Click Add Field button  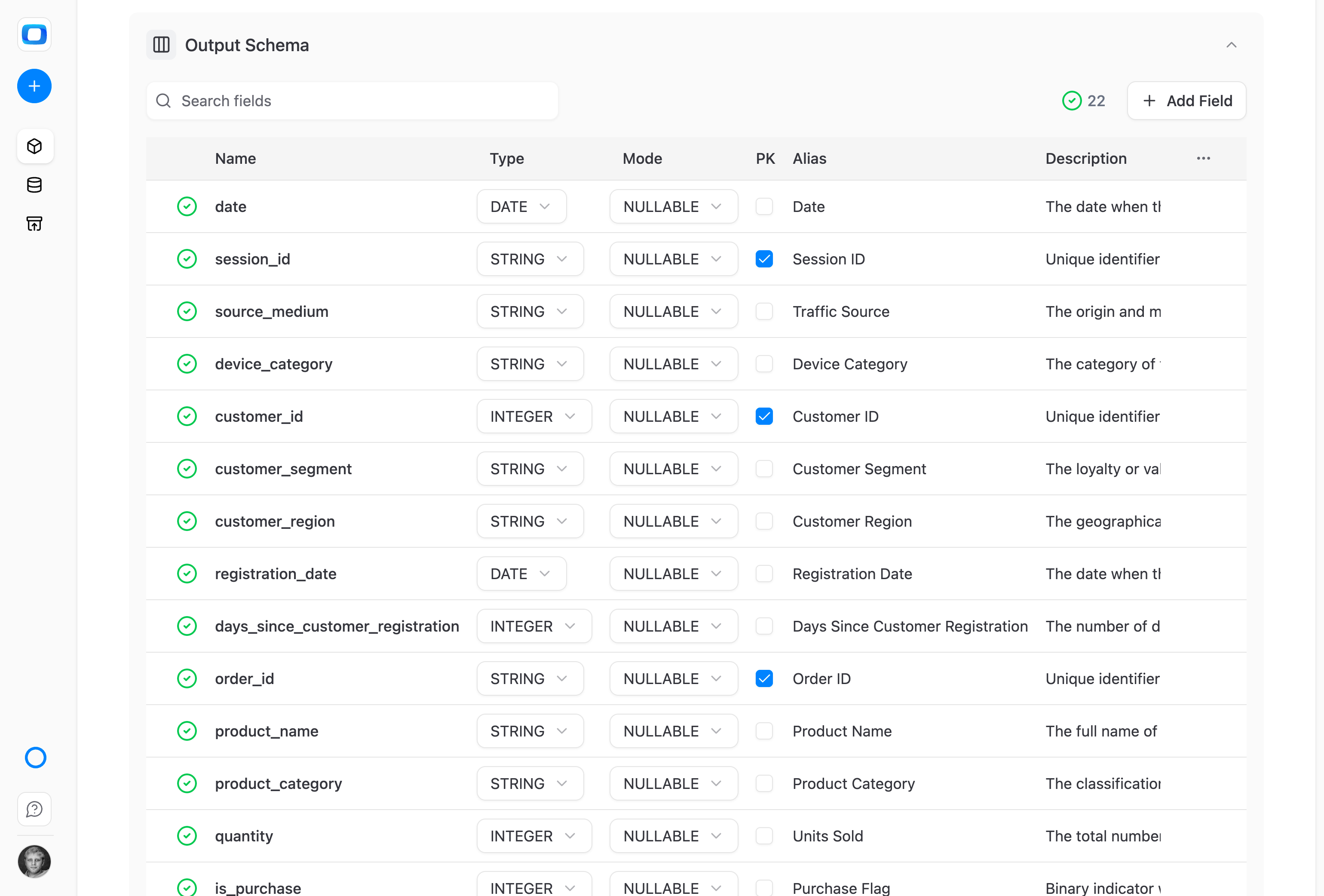pyautogui.click(x=1187, y=101)
